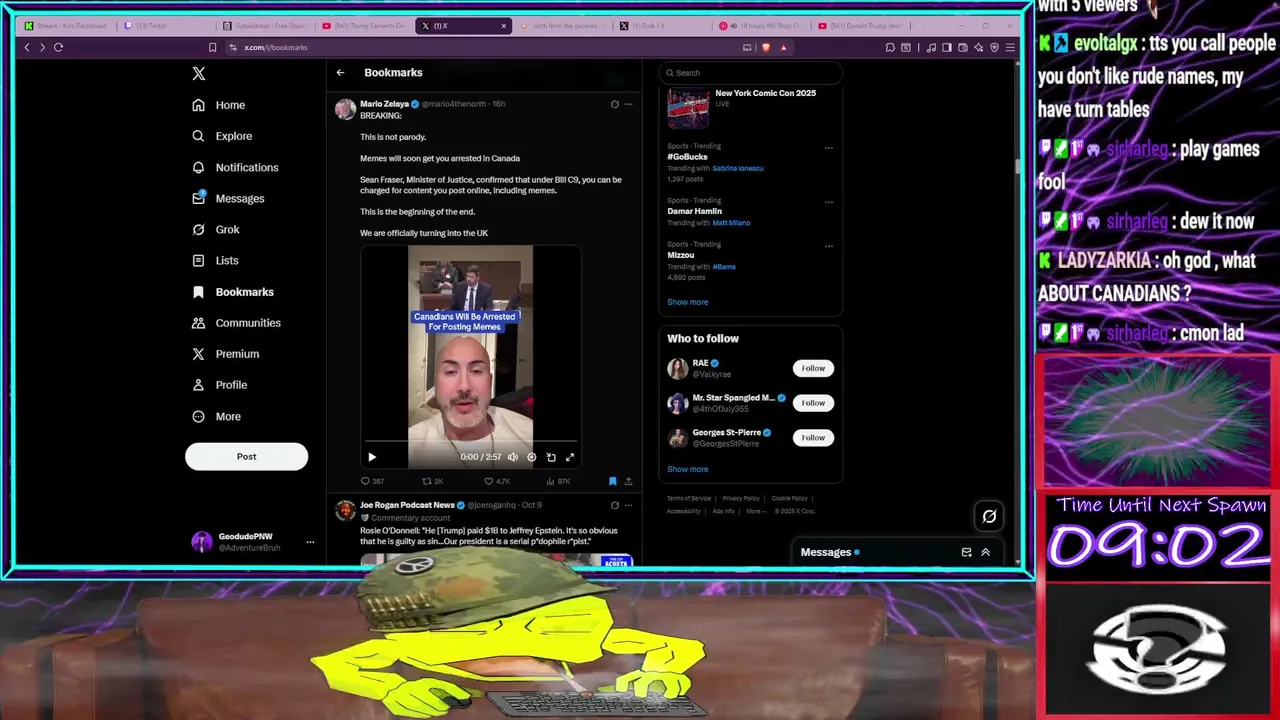View analytics for the post (87K)
The width and height of the screenshot is (1280, 720).
pos(557,481)
